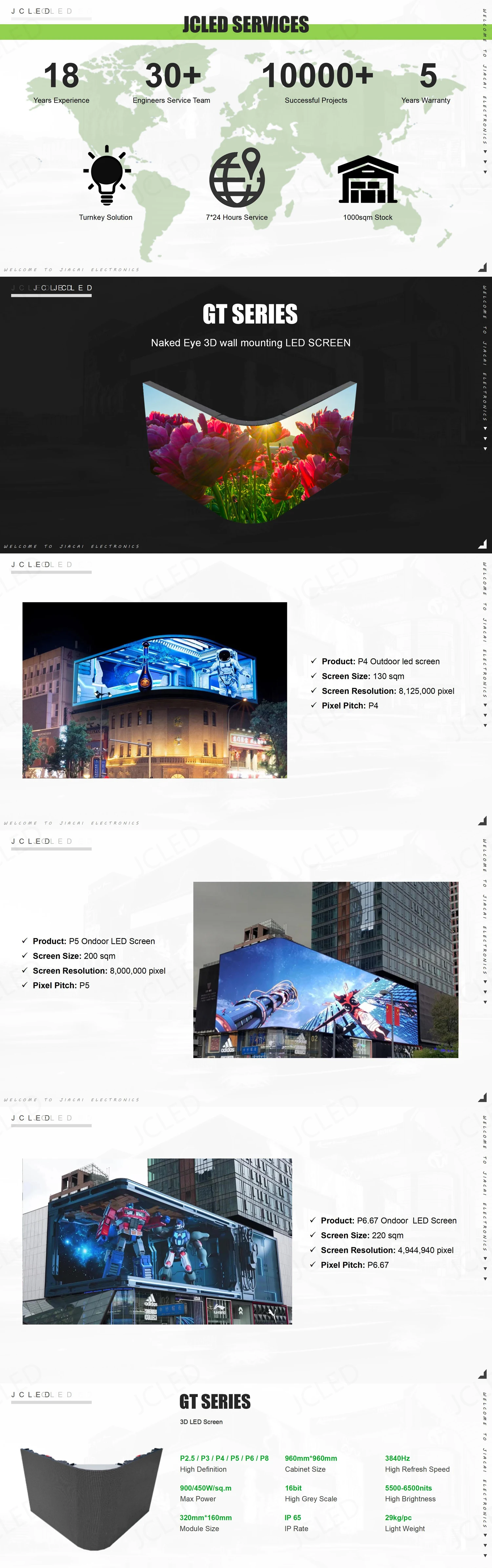Tap the warehouse 1000sqm Stock icon

coord(368,179)
